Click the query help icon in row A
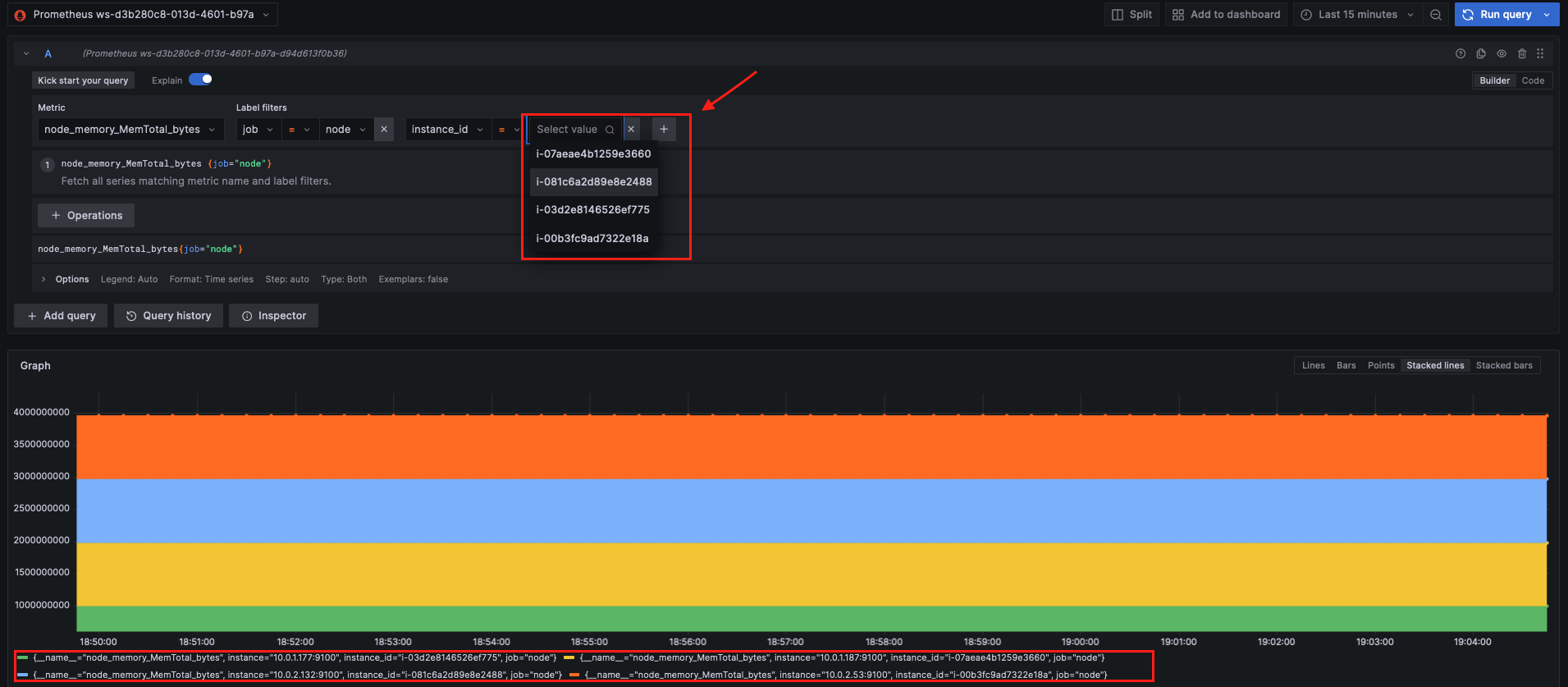 (1461, 54)
